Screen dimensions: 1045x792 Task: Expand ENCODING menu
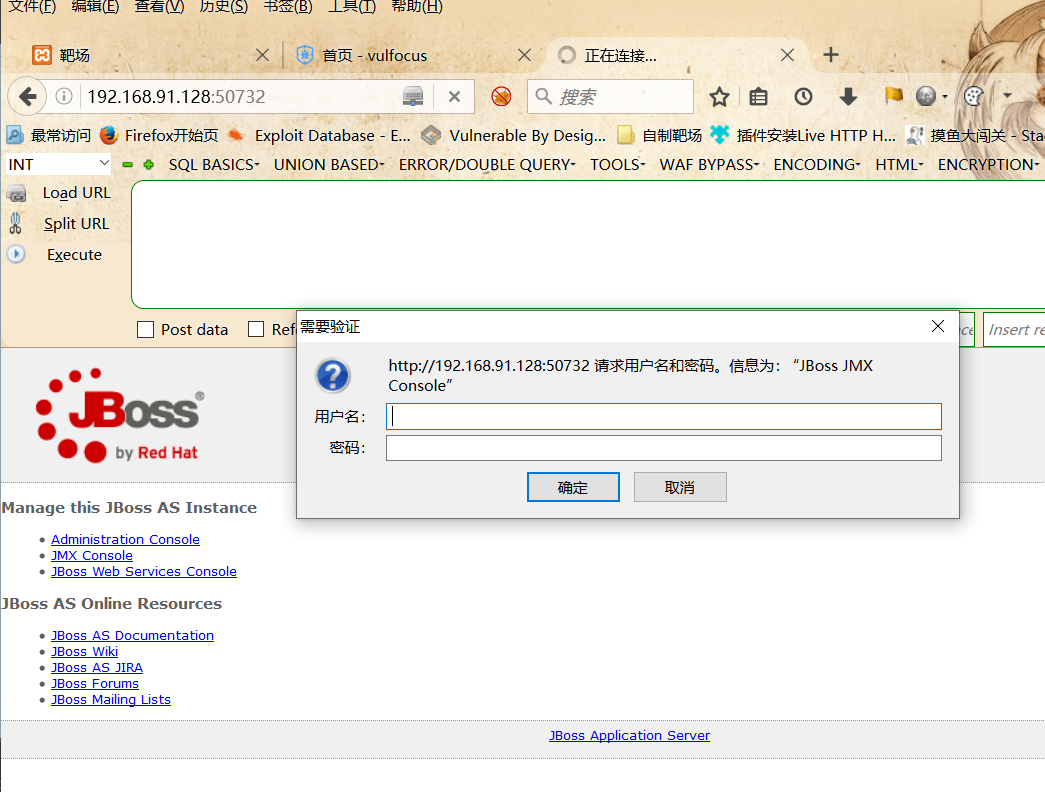pyautogui.click(x=817, y=165)
